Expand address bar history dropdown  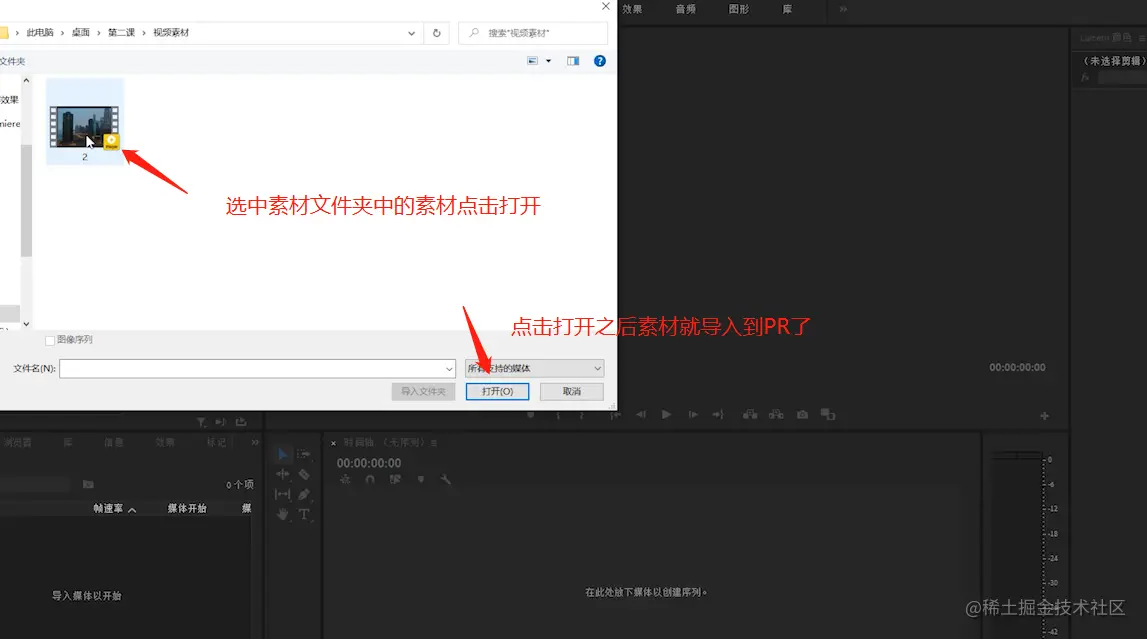tap(411, 33)
